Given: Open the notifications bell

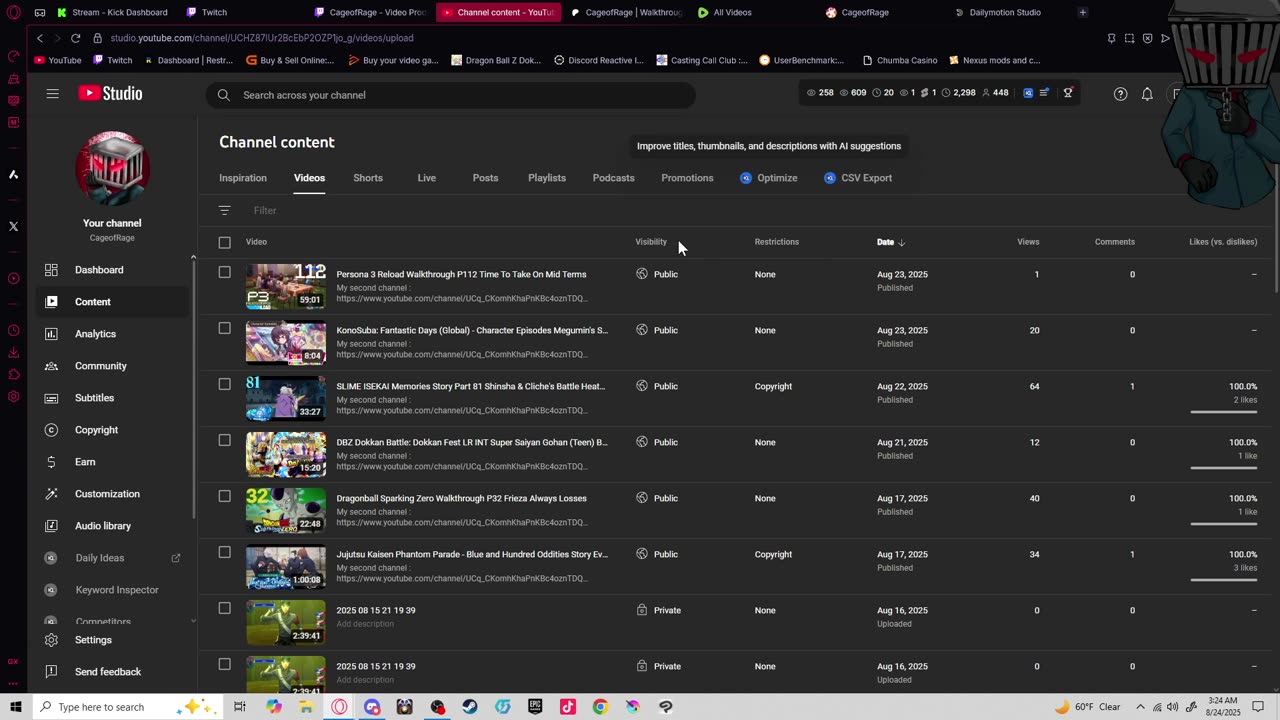Looking at the screenshot, I should 1147,94.
